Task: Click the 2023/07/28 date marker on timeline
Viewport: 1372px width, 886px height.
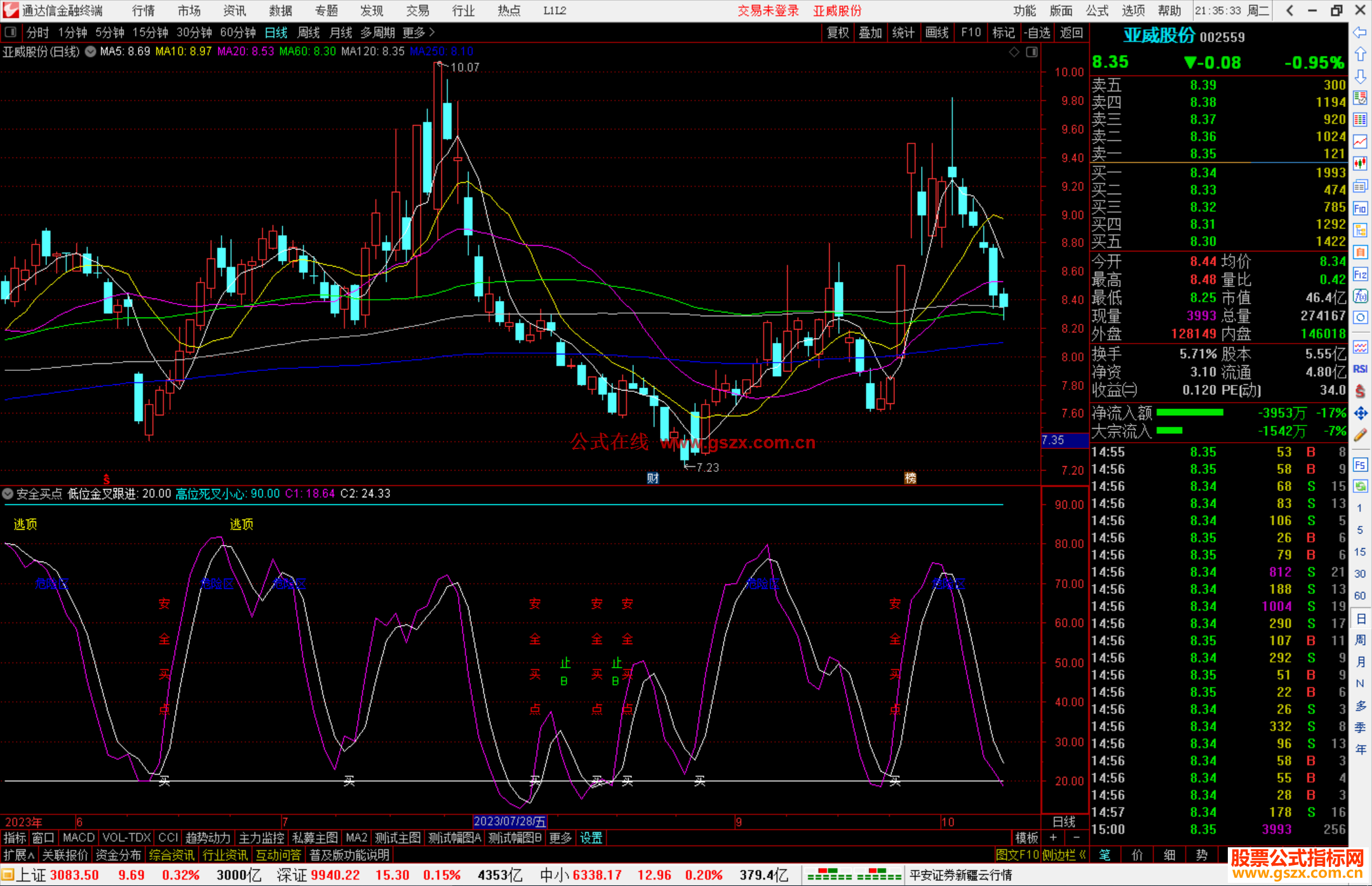Action: [509, 821]
